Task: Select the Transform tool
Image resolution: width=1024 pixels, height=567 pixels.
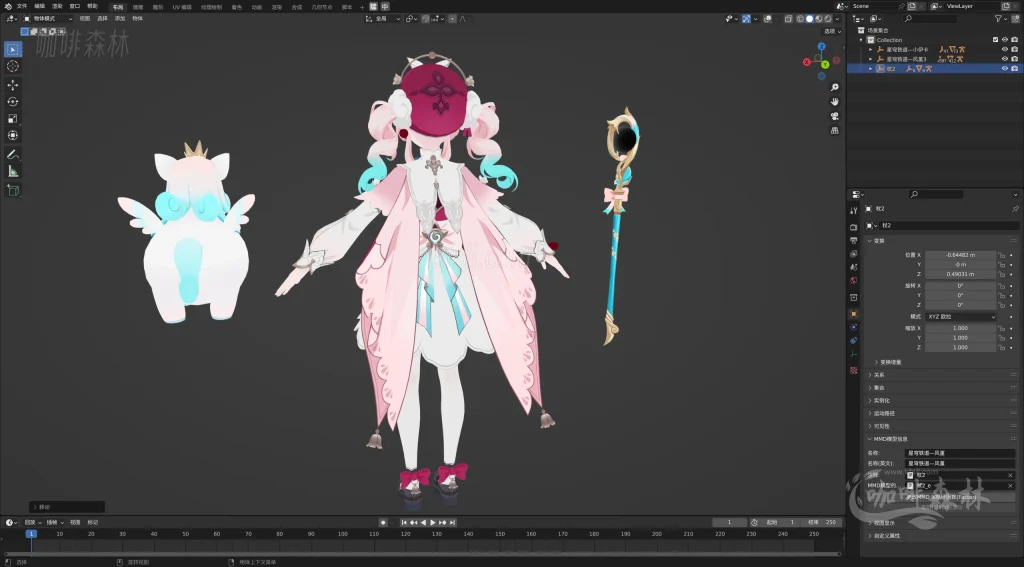Action: [x=12, y=135]
